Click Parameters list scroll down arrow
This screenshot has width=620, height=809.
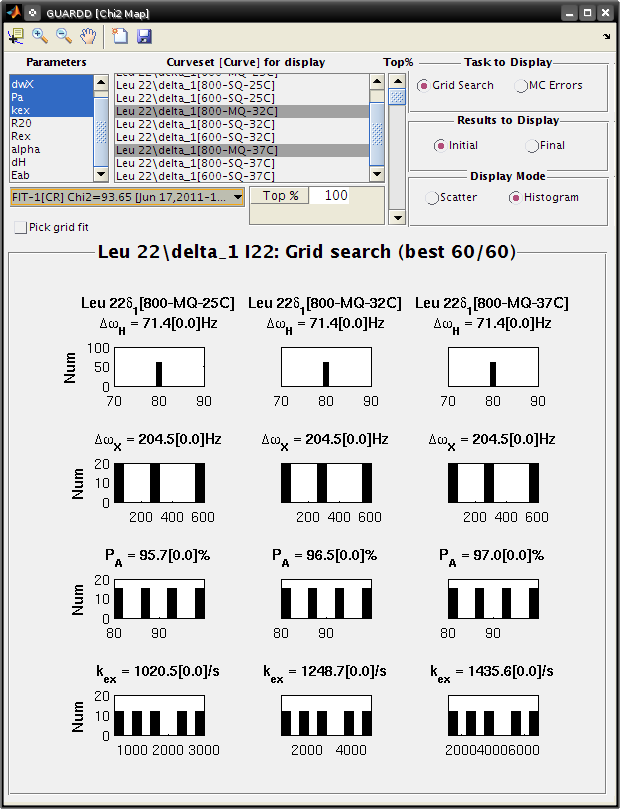[x=101, y=174]
